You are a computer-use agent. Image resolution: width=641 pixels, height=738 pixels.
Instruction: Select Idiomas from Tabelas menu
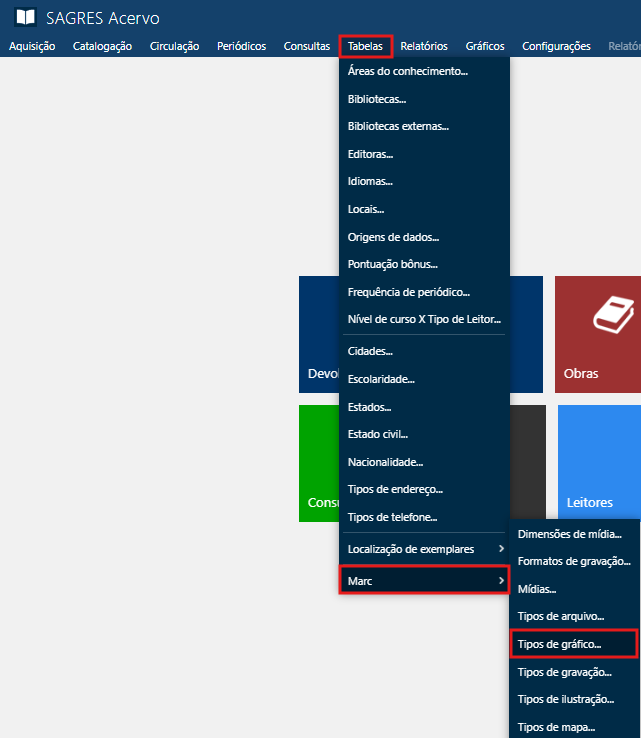tap(370, 182)
